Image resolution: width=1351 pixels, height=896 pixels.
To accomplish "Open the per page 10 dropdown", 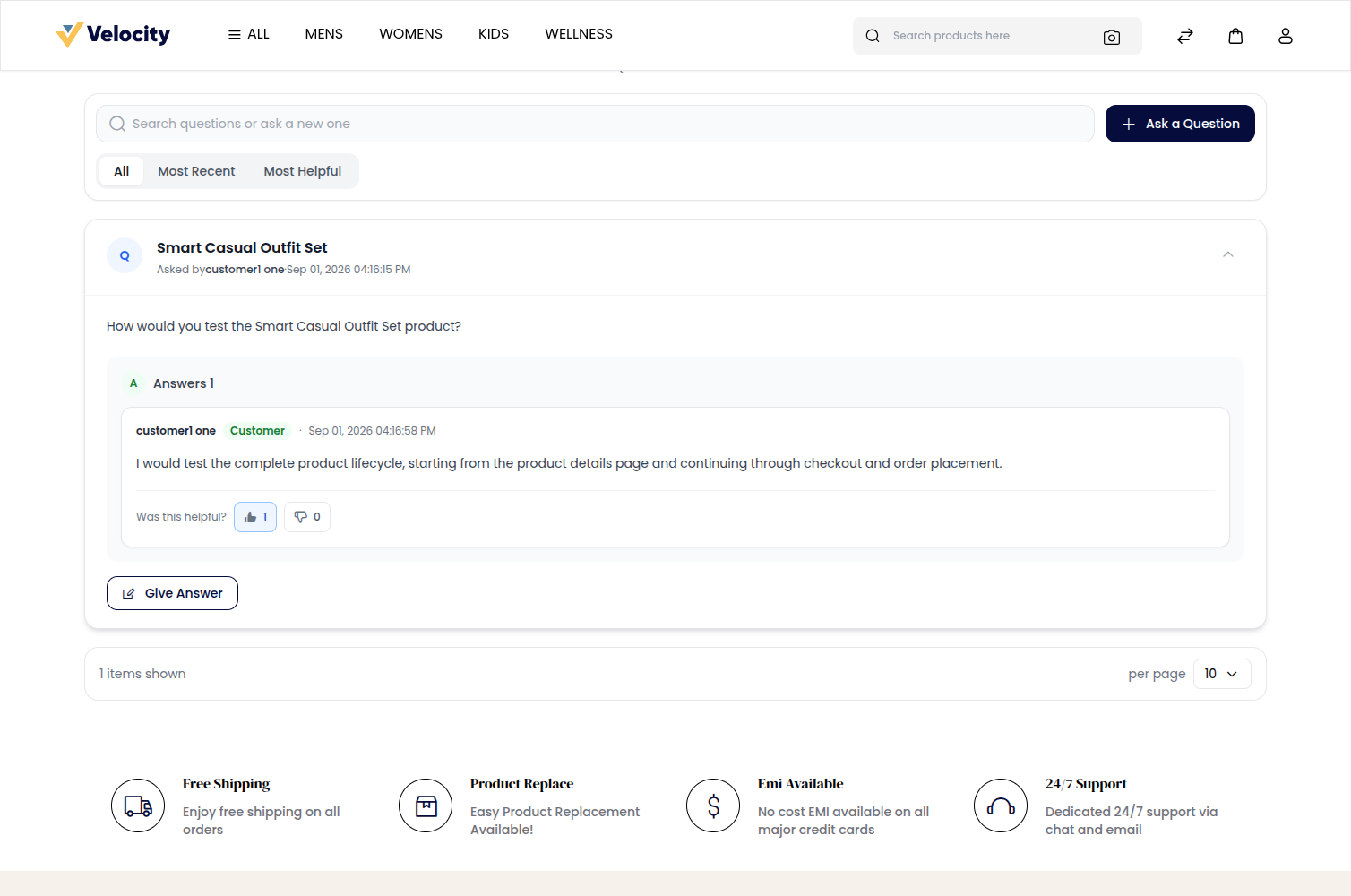I will click(x=1222, y=674).
